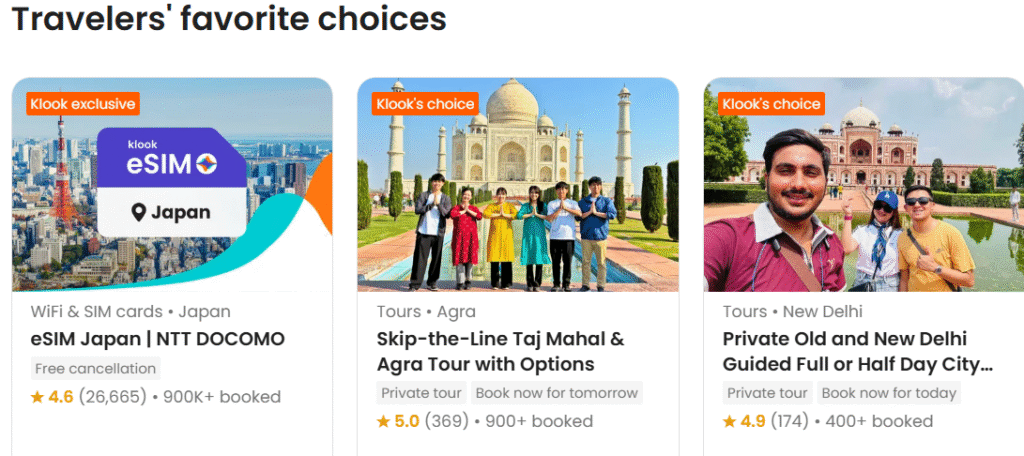Click Private tour tag on Agra card

point(420,393)
